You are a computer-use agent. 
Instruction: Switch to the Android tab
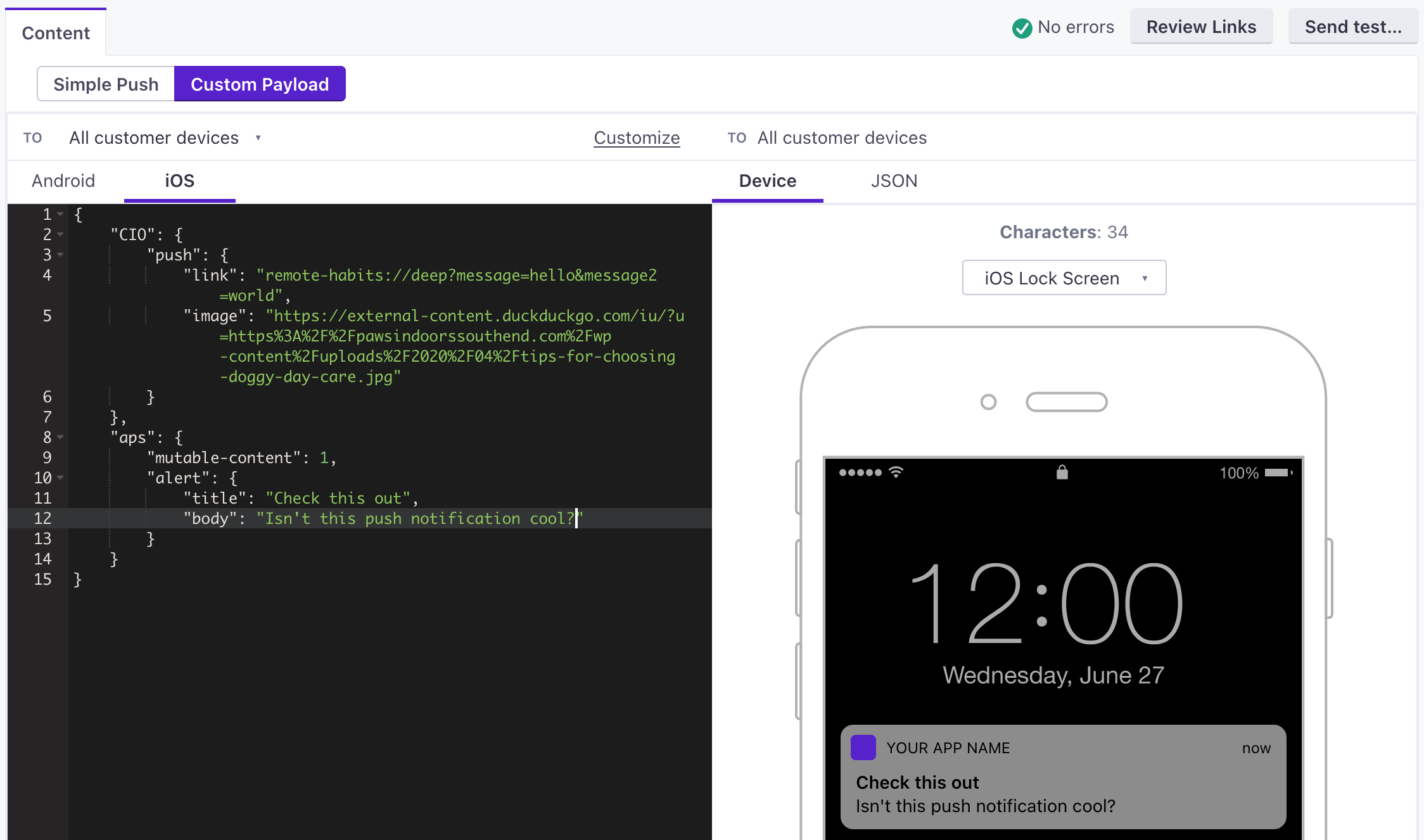point(63,181)
